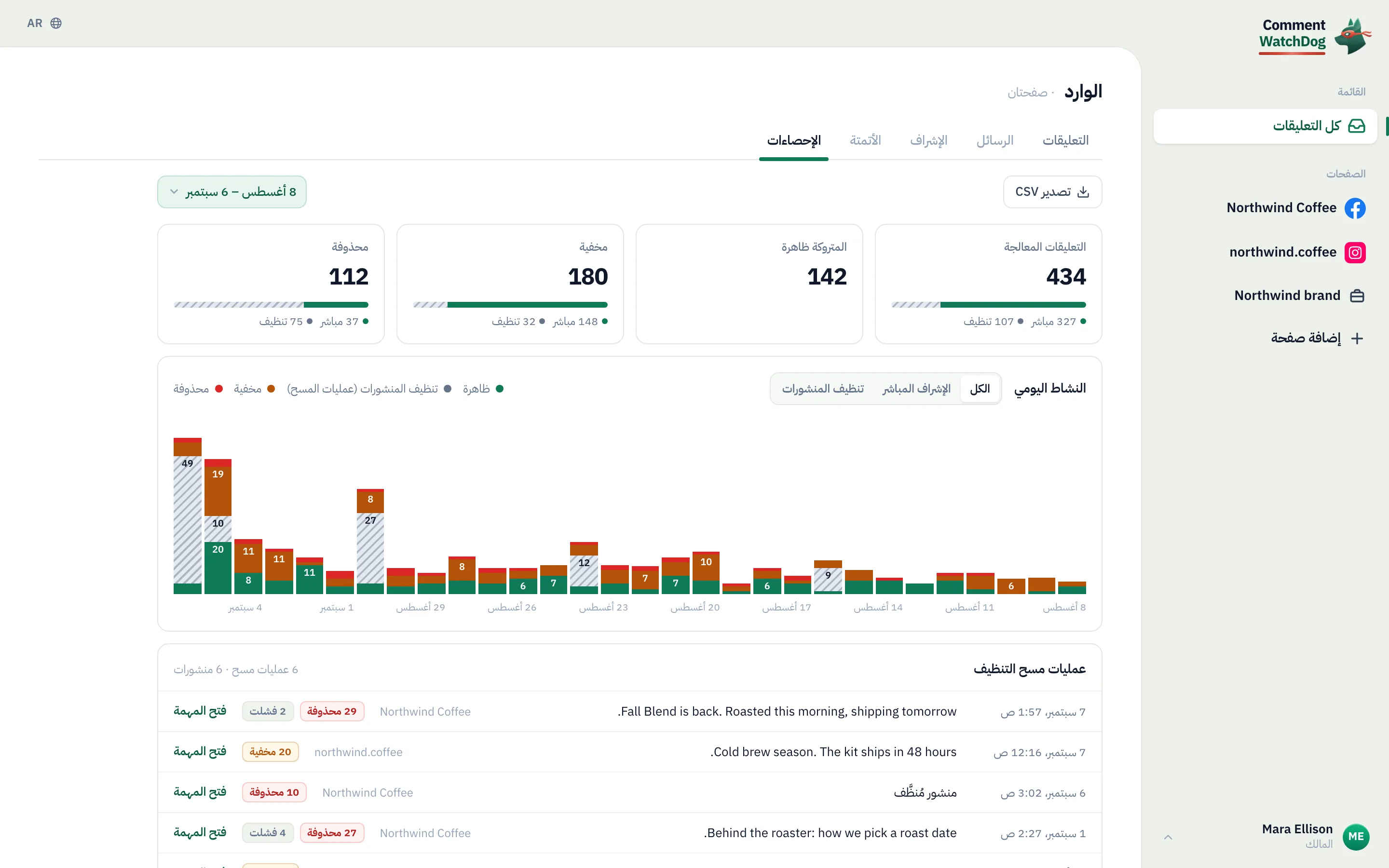Click the Behind the roaster post text

(x=830, y=833)
